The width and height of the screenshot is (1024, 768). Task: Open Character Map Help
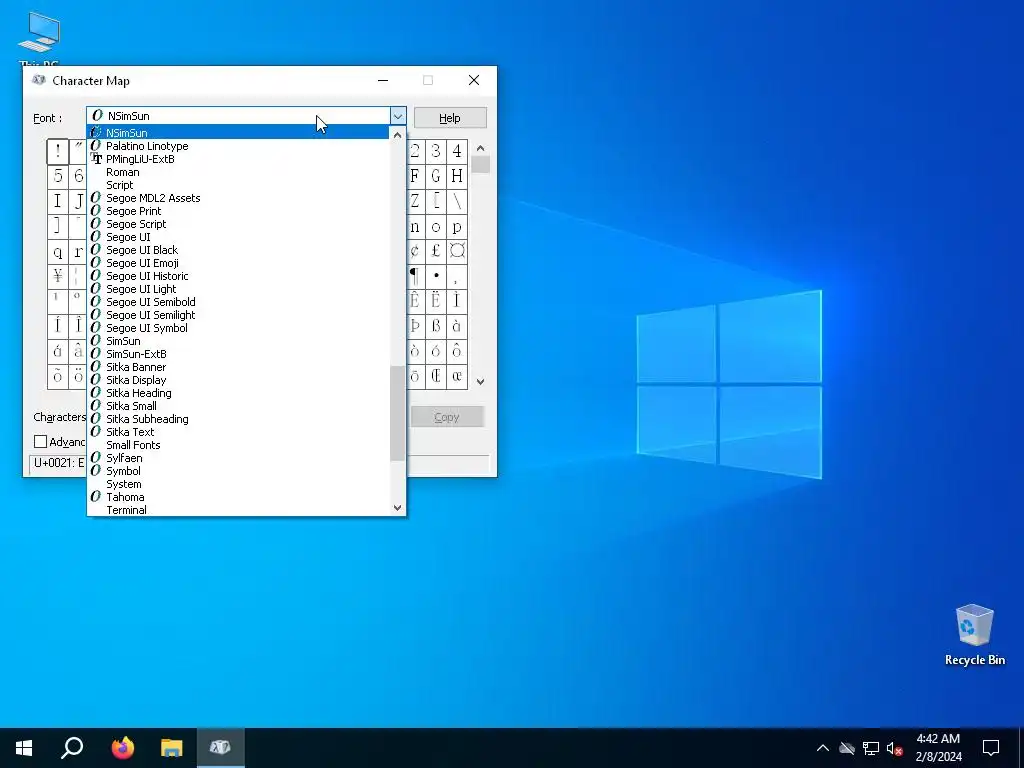(450, 118)
